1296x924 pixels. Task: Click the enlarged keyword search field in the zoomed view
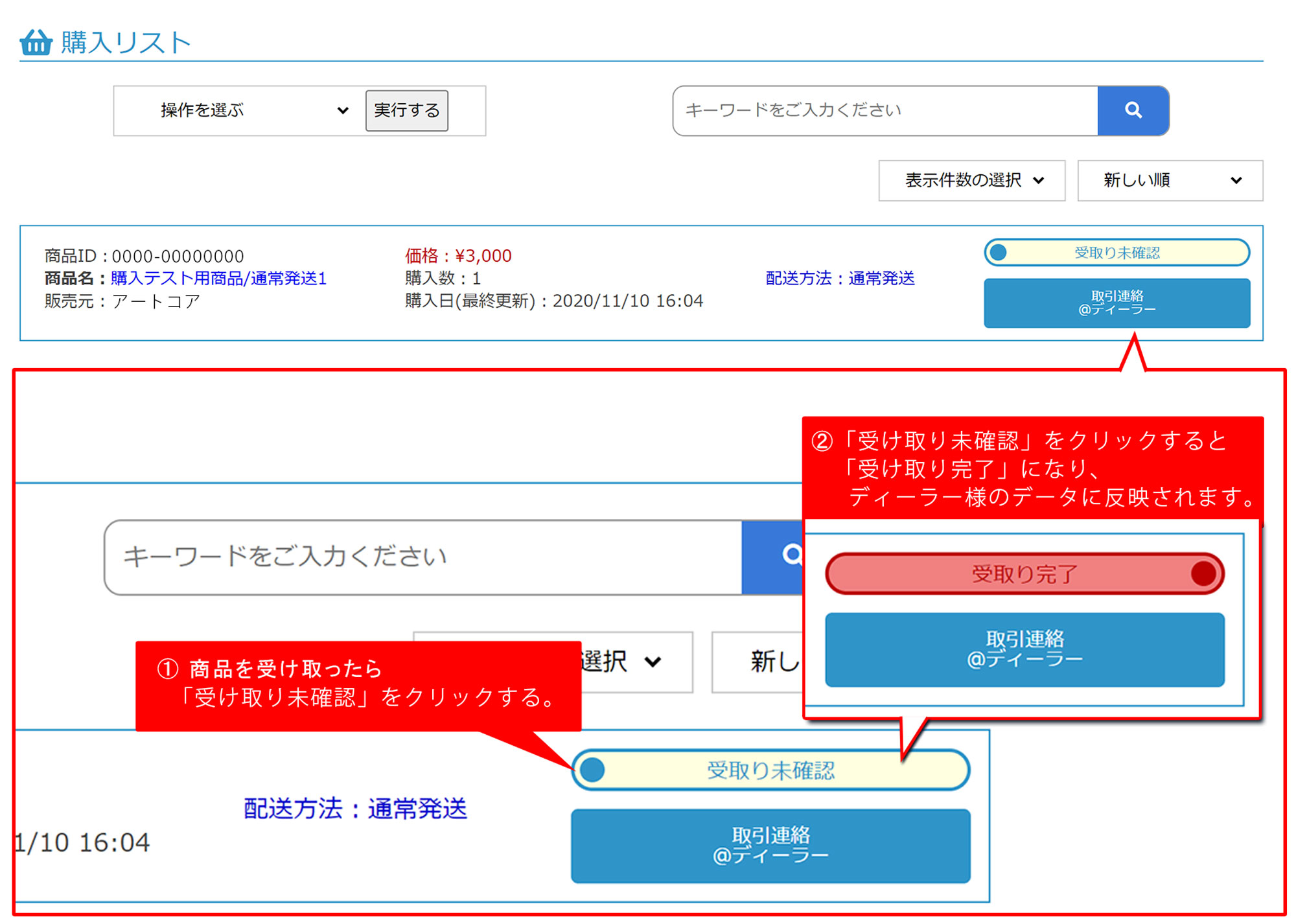tap(423, 557)
